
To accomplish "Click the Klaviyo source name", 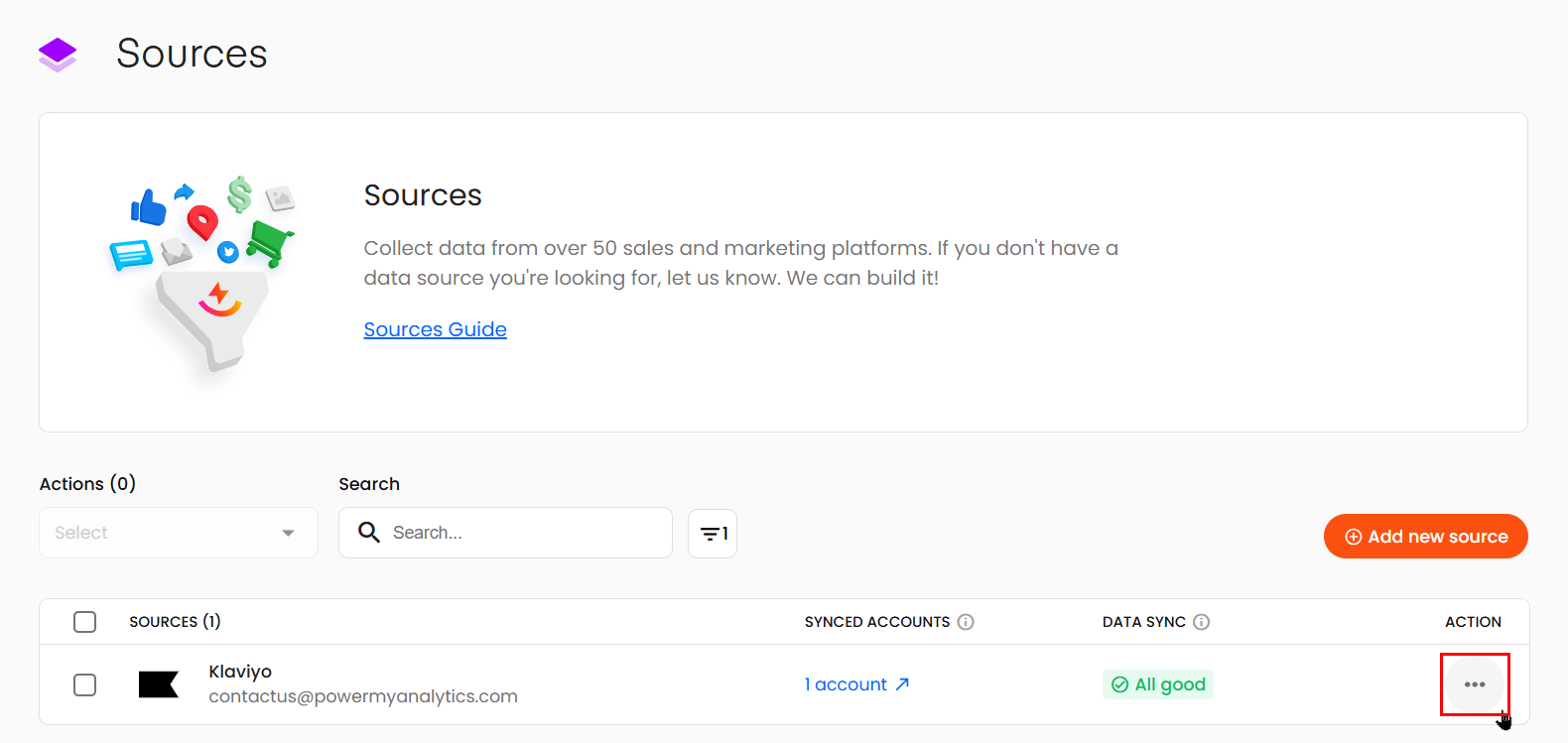I will tap(240, 672).
